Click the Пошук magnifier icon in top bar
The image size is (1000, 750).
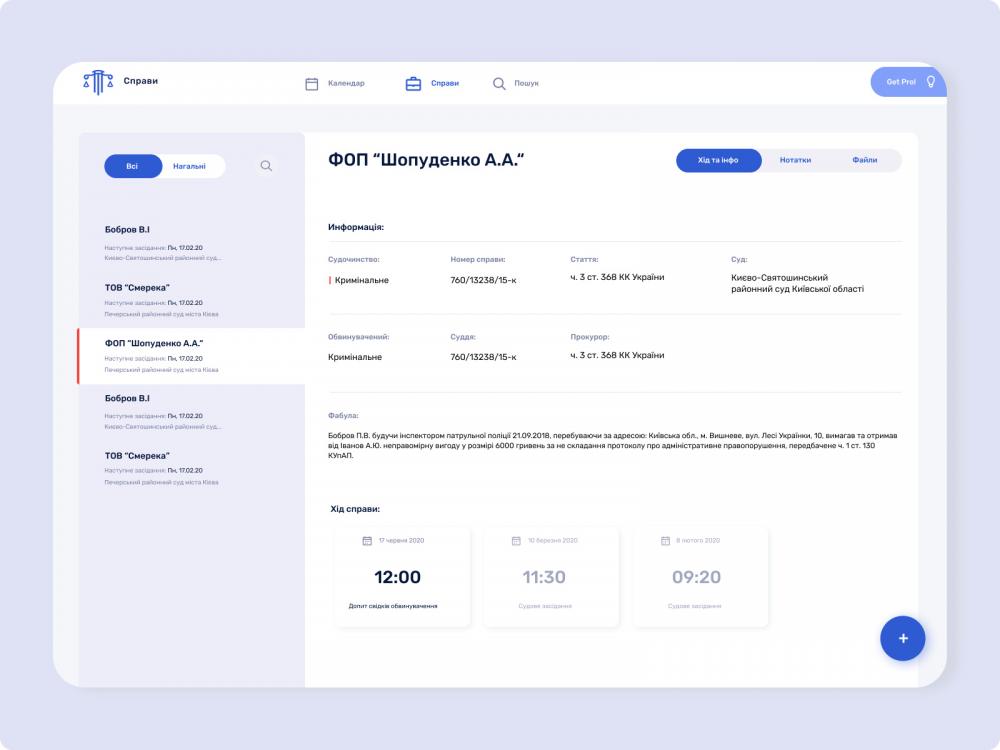pos(499,84)
